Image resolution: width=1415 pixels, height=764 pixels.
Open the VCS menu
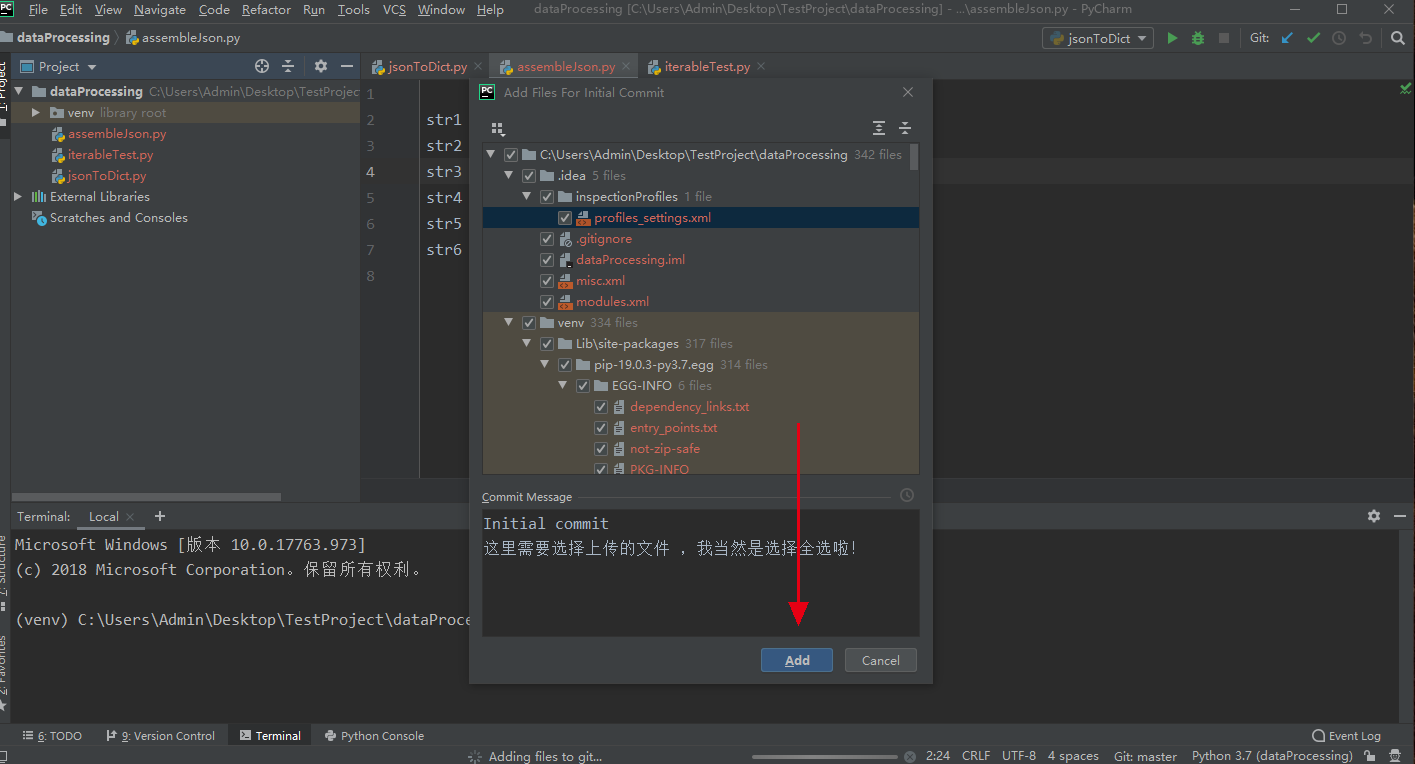[394, 10]
